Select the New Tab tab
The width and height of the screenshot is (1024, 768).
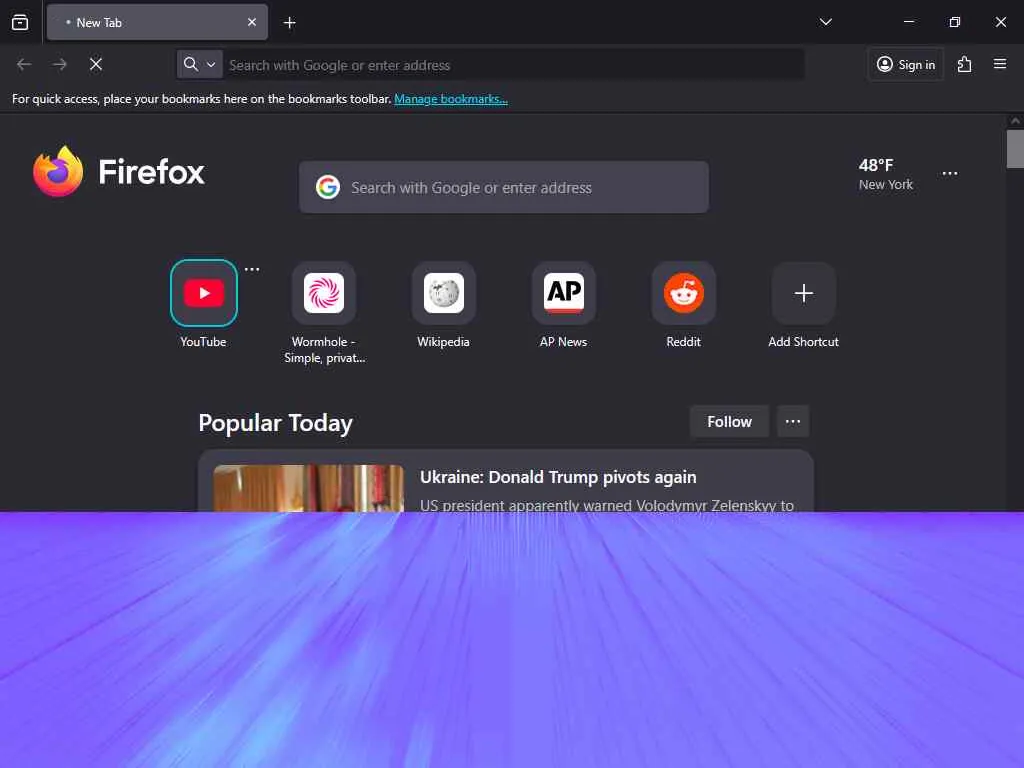(157, 22)
